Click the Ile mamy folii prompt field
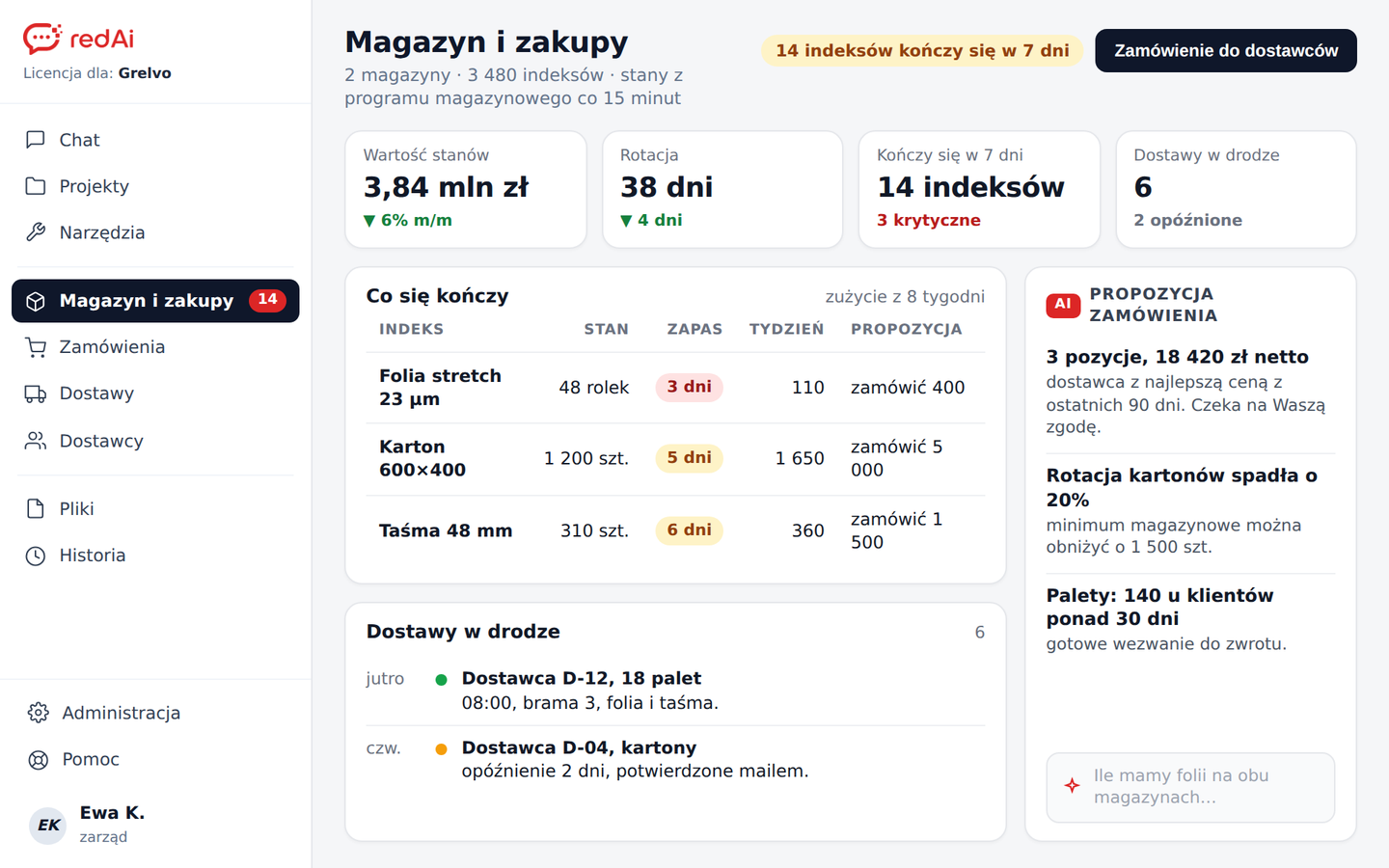1389x868 pixels. pos(1190,787)
